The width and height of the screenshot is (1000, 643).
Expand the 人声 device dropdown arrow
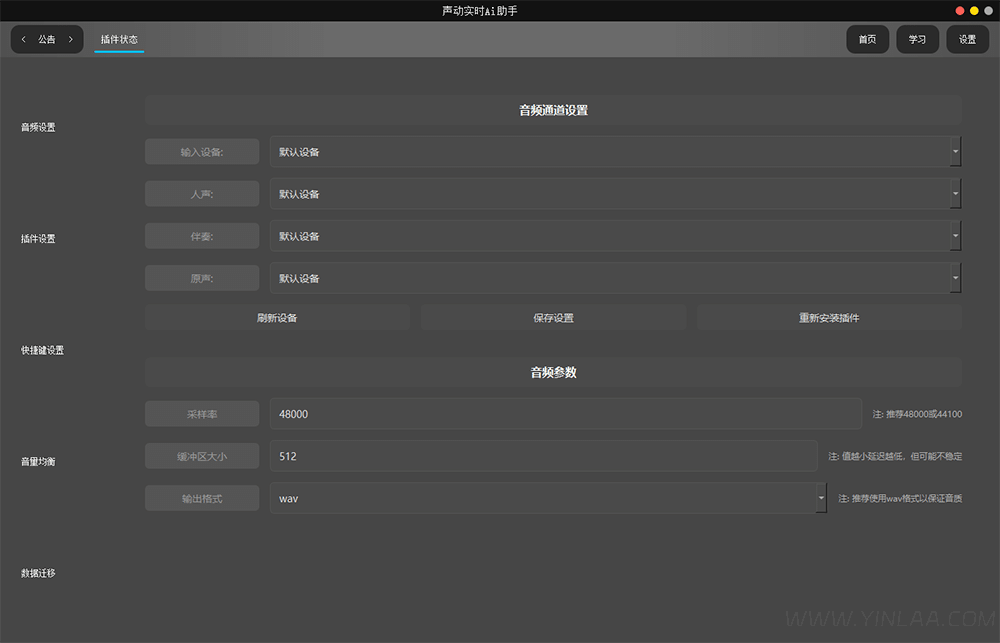coord(955,194)
